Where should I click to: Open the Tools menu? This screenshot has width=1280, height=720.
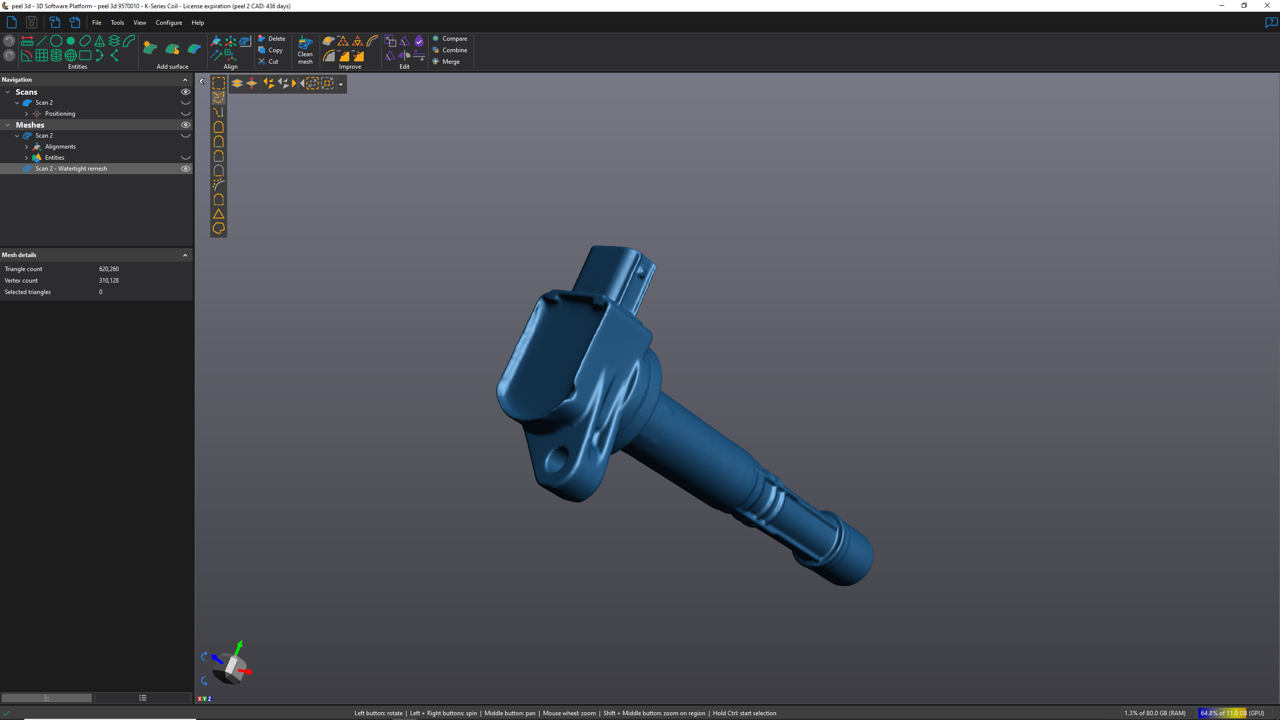point(117,22)
